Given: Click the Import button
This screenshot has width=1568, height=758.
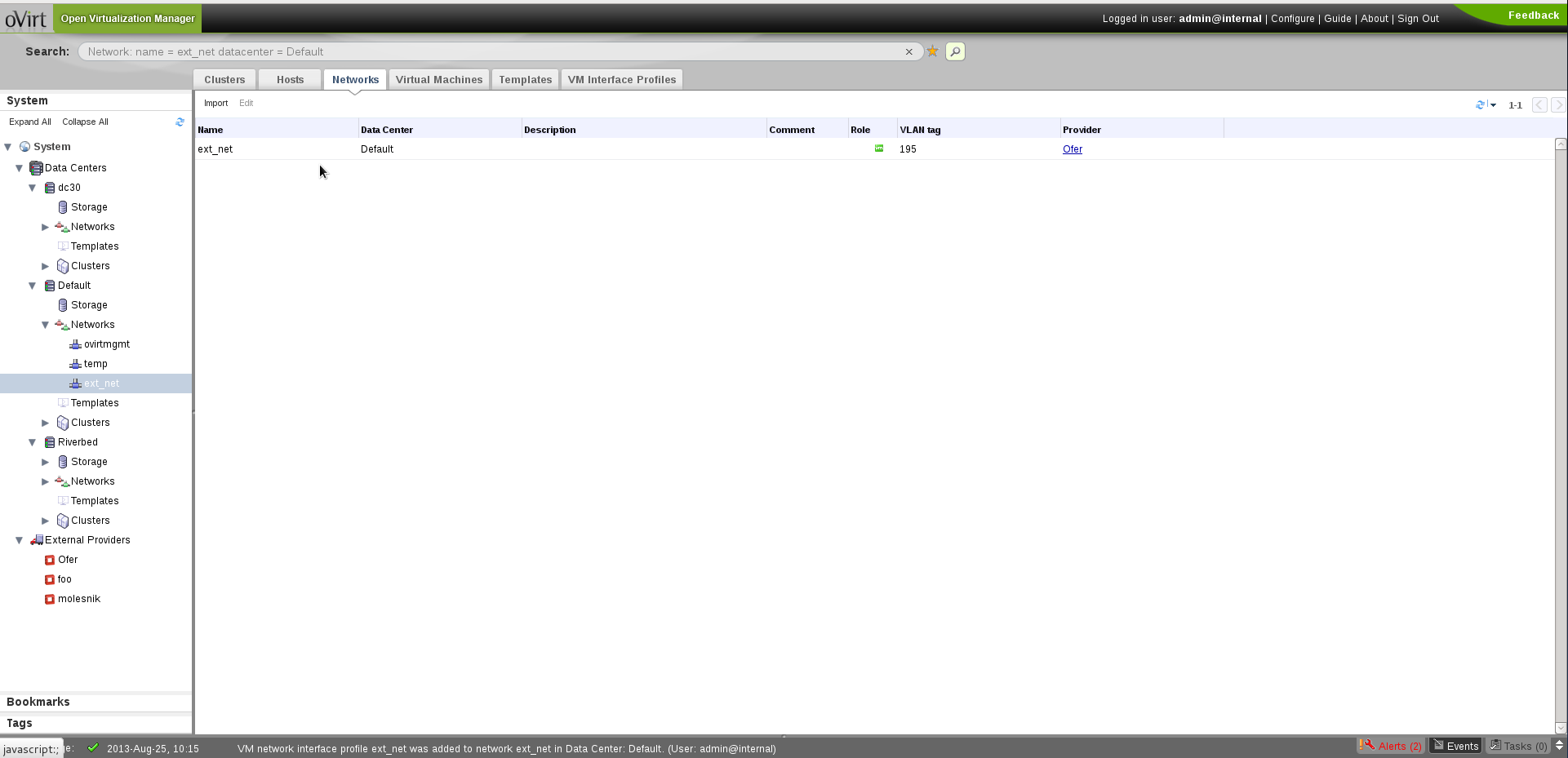Looking at the screenshot, I should point(215,103).
